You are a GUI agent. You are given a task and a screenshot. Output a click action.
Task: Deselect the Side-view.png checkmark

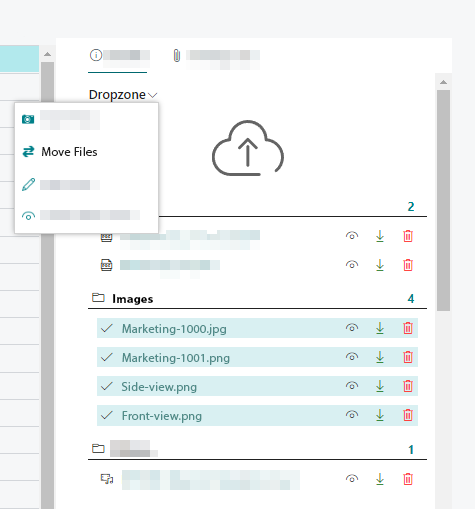pyautogui.click(x=107, y=386)
